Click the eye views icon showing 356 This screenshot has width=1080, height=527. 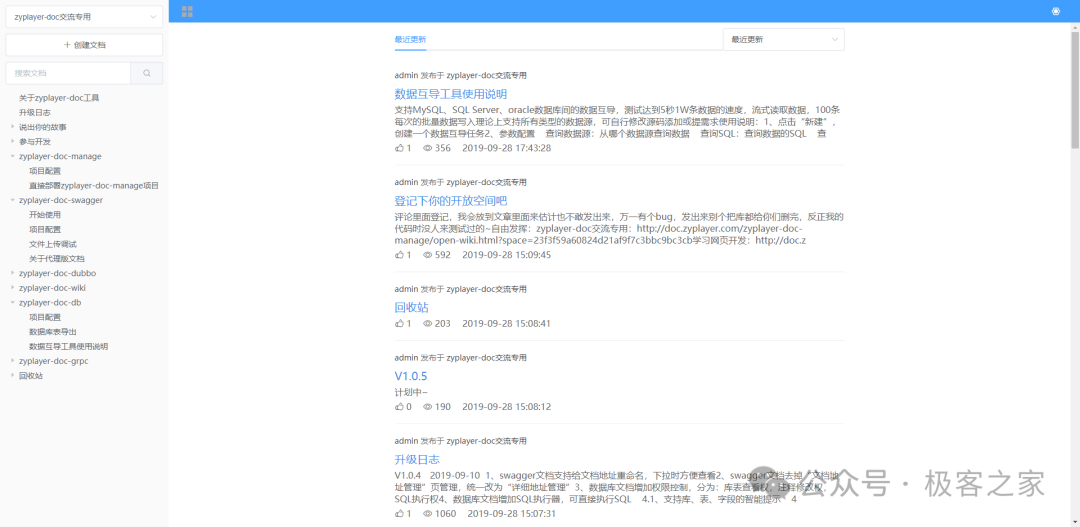(x=427, y=148)
